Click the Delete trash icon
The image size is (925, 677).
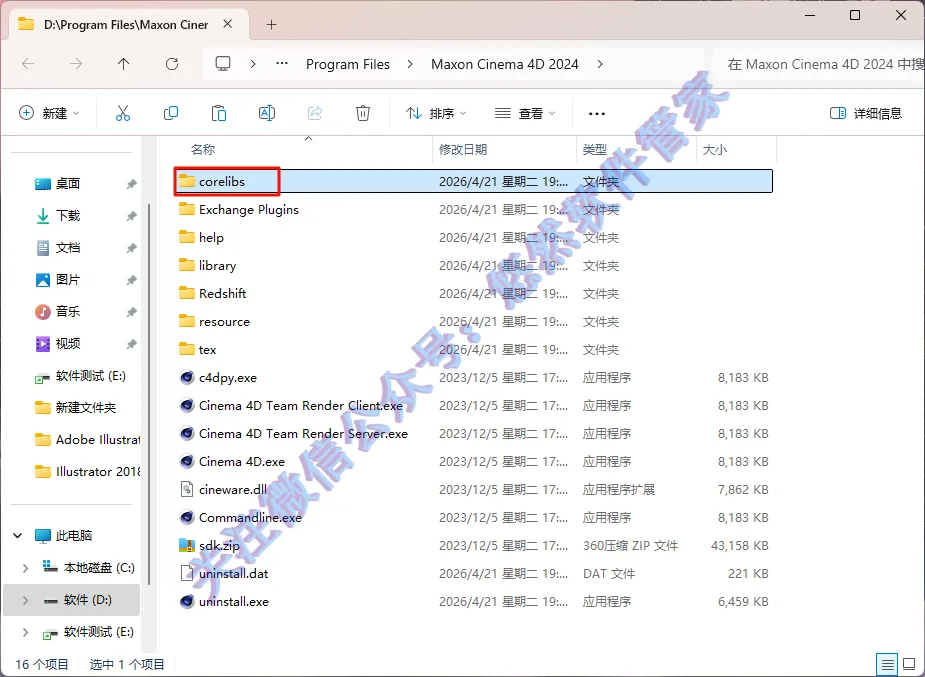pyautogui.click(x=363, y=113)
